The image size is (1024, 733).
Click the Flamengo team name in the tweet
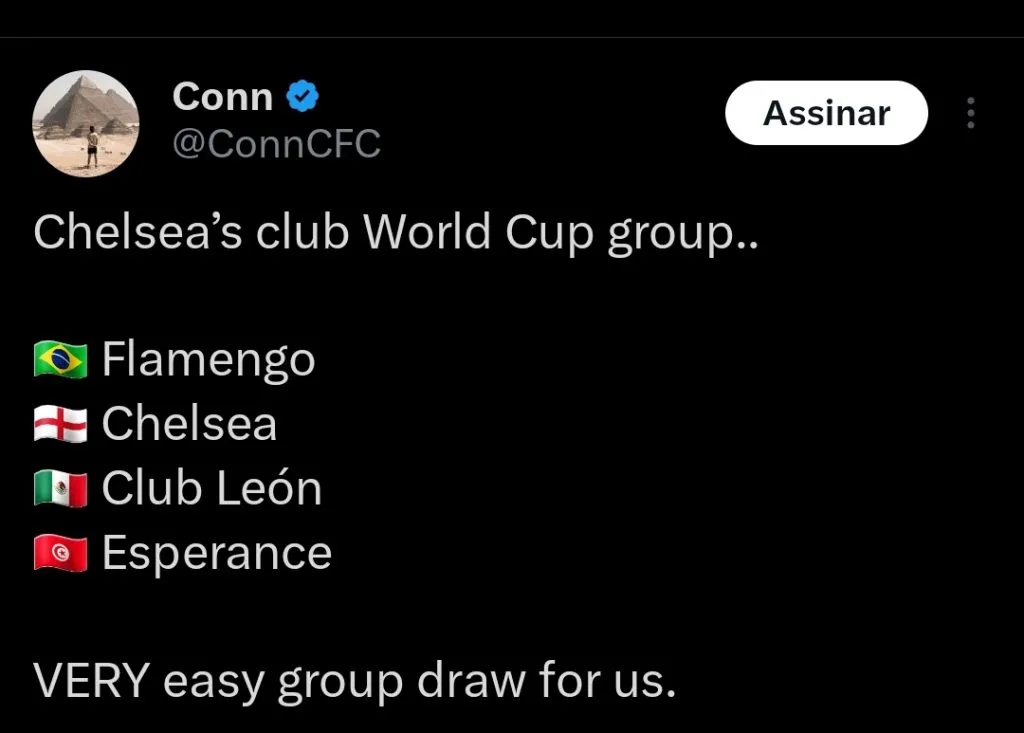(208, 359)
